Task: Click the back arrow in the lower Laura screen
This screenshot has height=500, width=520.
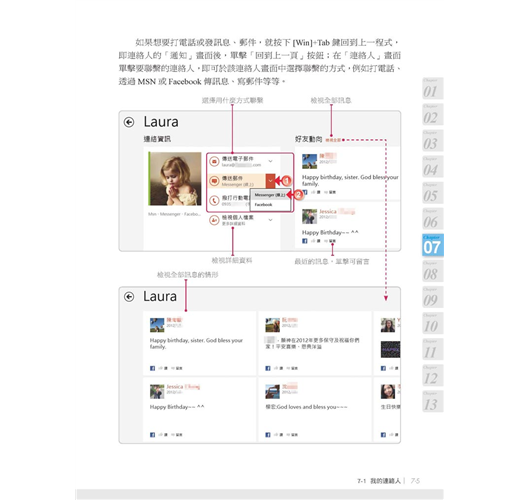Action: click(129, 297)
